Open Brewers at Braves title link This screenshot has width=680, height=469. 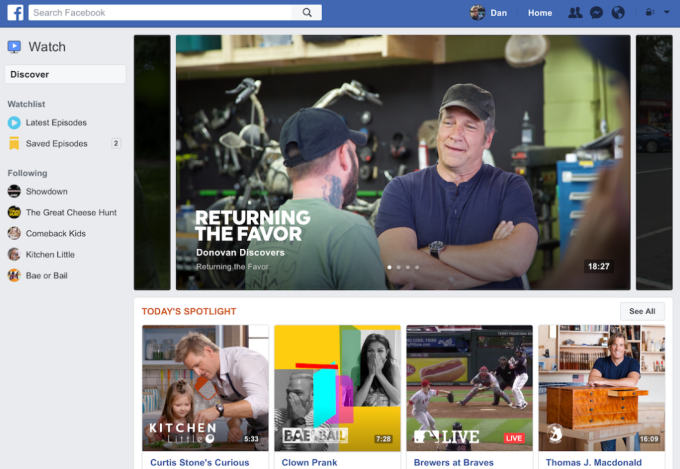pyautogui.click(x=454, y=462)
